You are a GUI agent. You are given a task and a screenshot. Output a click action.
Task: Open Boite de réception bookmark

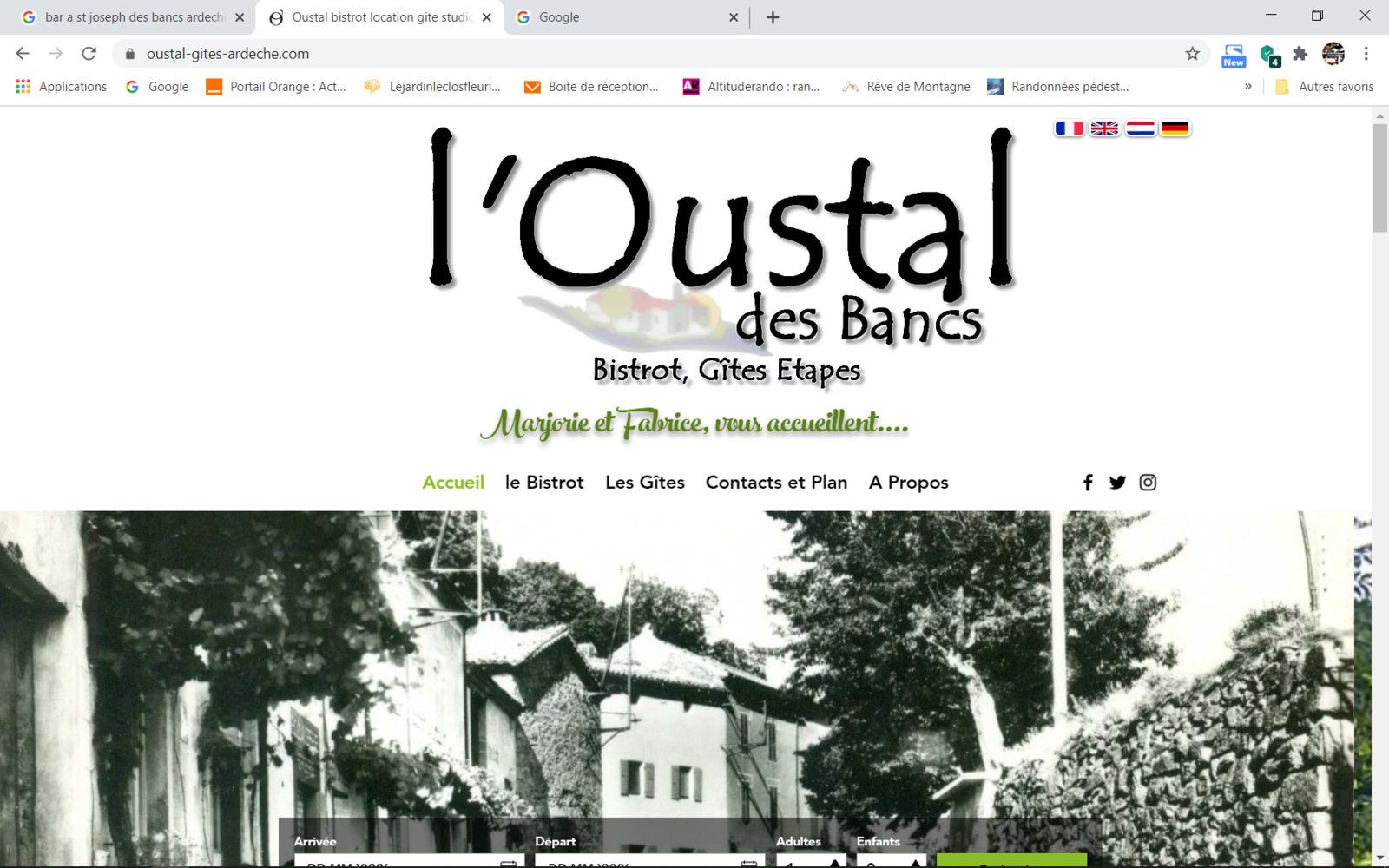pos(592,87)
